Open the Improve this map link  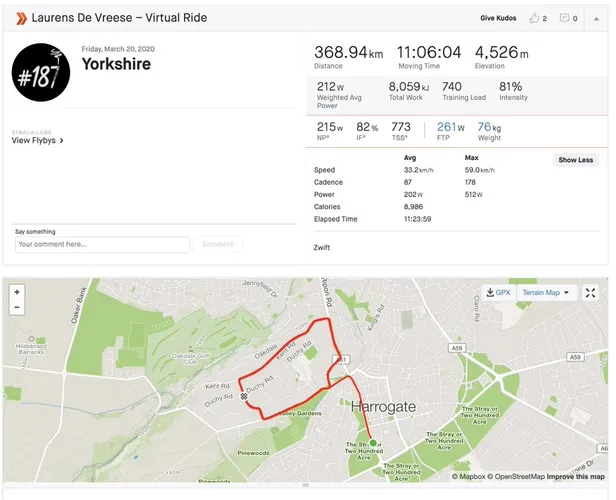(x=576, y=476)
